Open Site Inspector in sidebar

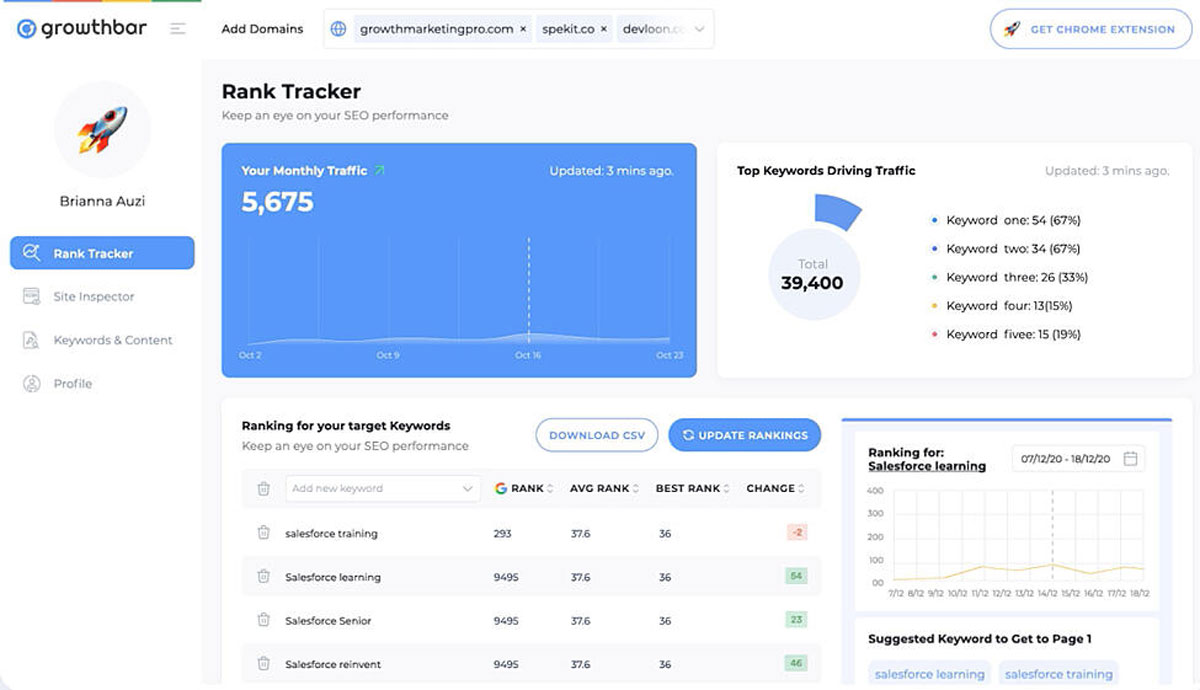pos(93,297)
